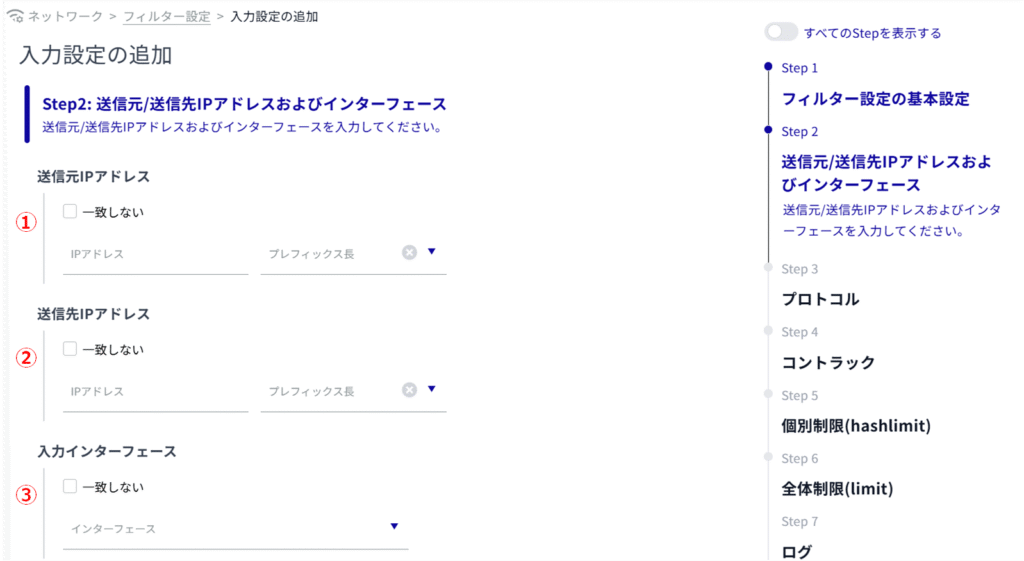
Task: Open the インターフェース dropdown list
Action: pyautogui.click(x=394, y=527)
